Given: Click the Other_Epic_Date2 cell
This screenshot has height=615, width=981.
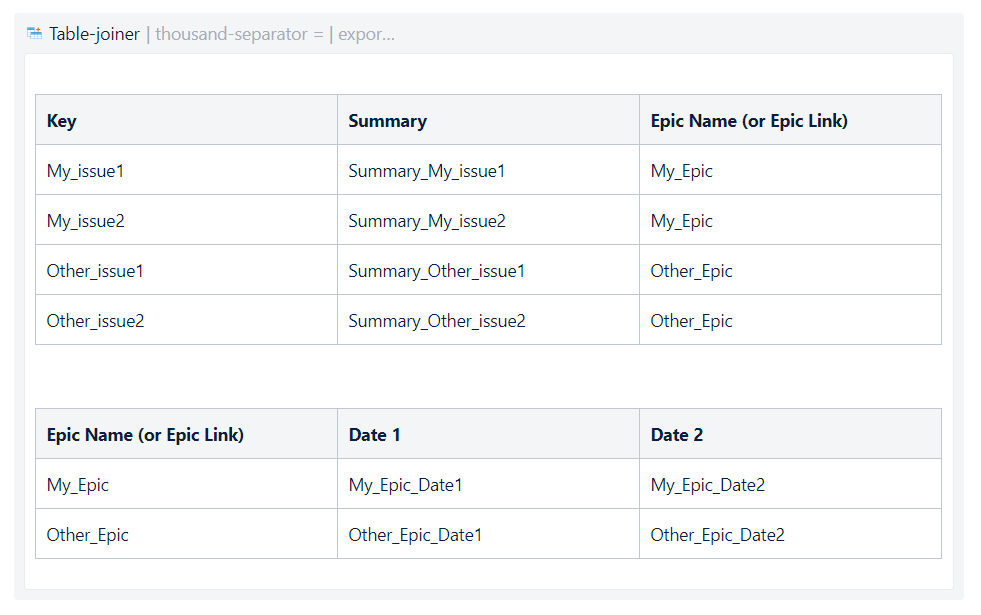Looking at the screenshot, I should pyautogui.click(x=716, y=534).
